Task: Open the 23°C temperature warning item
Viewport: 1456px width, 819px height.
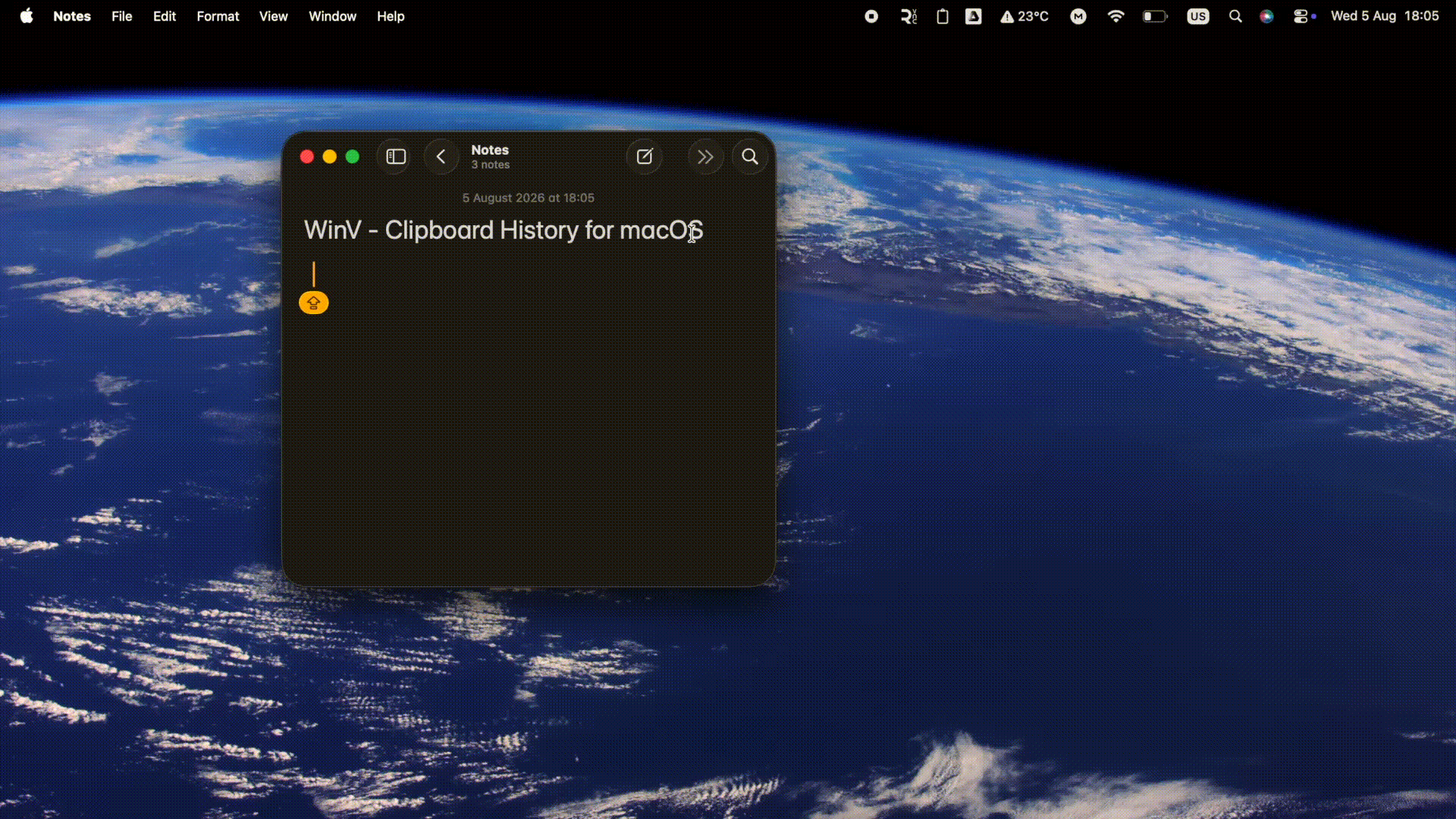Action: click(1024, 16)
